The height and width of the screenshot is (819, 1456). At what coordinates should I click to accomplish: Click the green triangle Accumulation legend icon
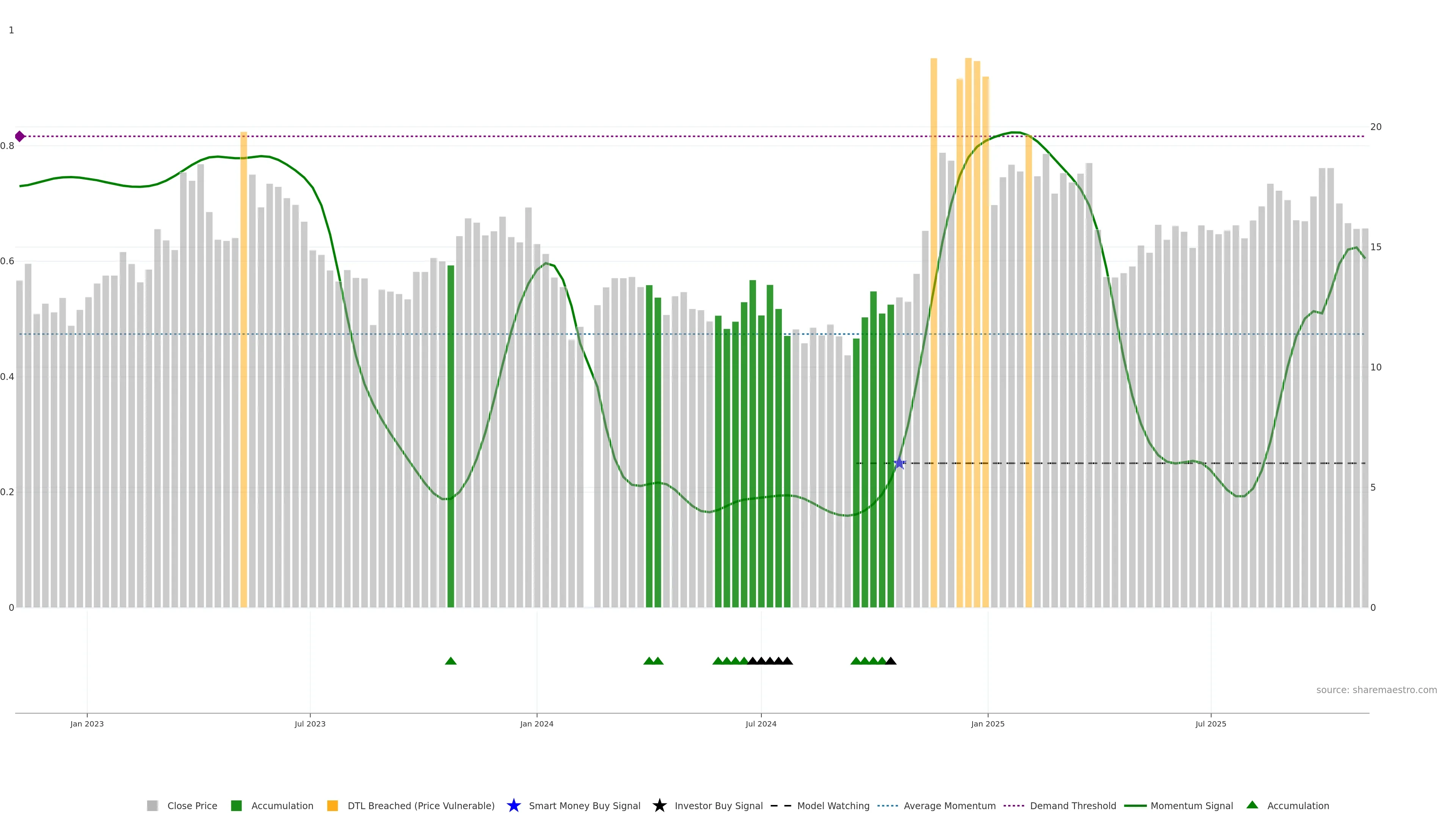pos(1252,805)
